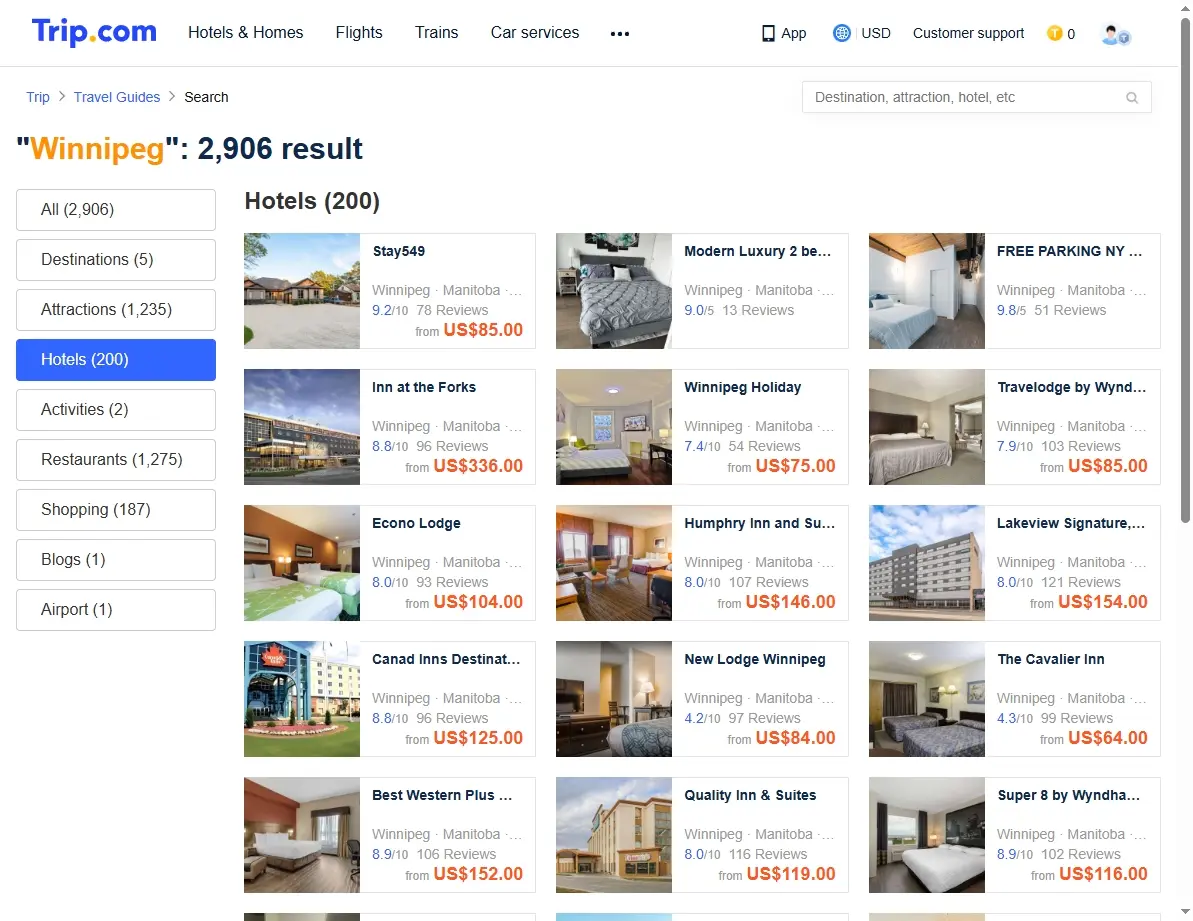1193x921 pixels.
Task: Click Winnipeg Holiday title
Action: click(743, 388)
